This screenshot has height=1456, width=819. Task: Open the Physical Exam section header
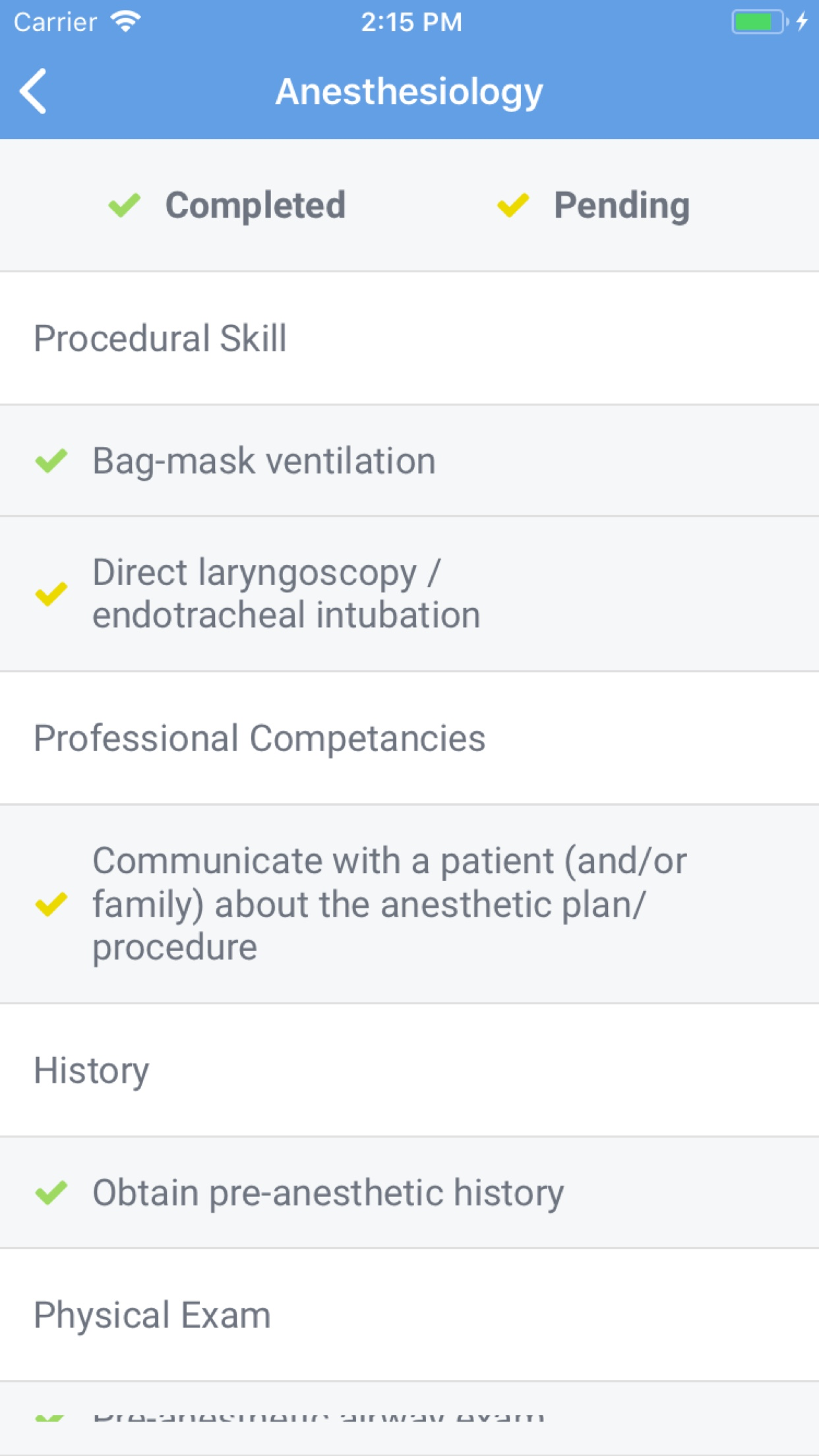[152, 1315]
